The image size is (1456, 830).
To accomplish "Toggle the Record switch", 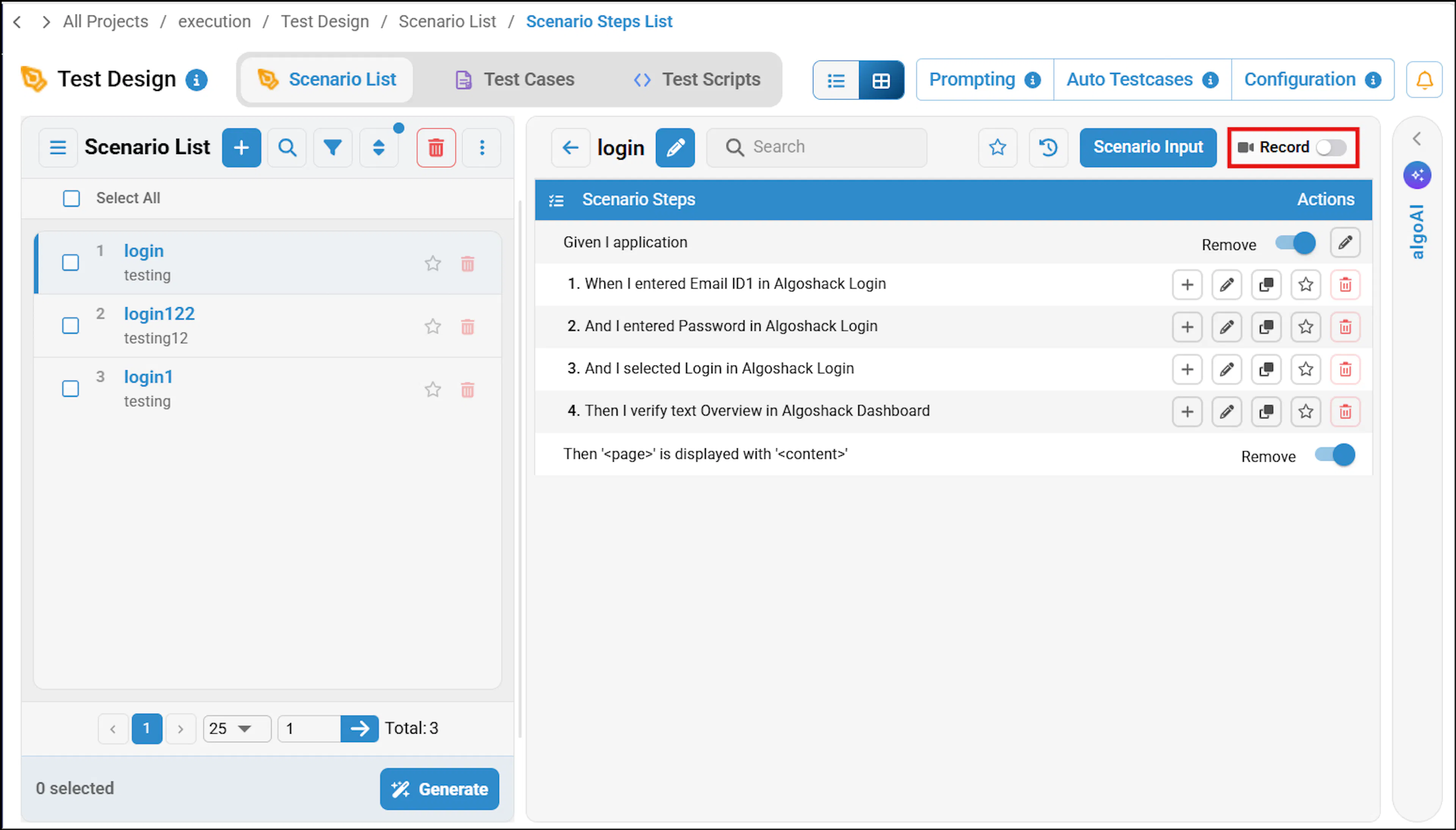I will [1330, 148].
